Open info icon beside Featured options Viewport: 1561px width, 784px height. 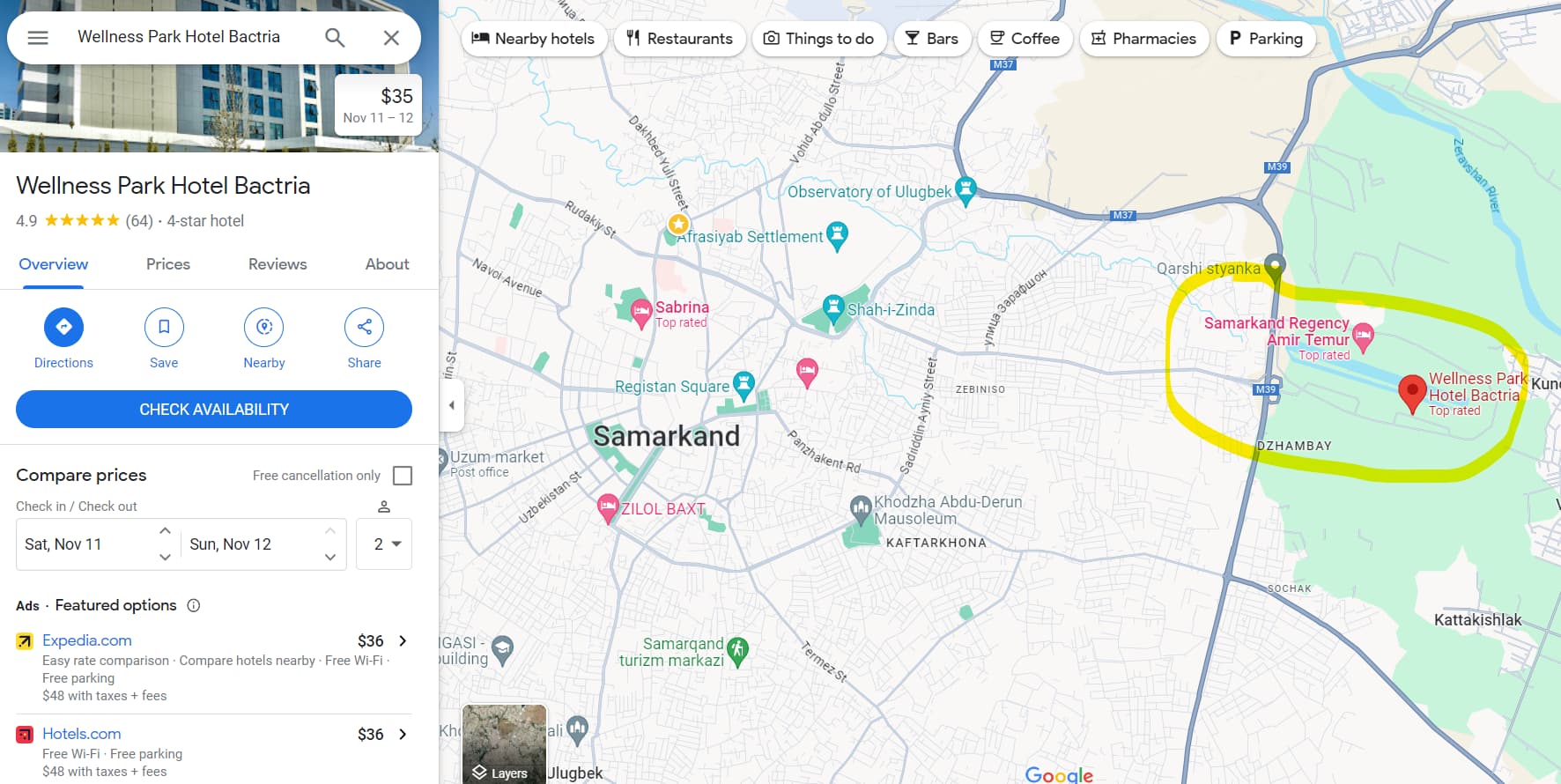tap(194, 605)
